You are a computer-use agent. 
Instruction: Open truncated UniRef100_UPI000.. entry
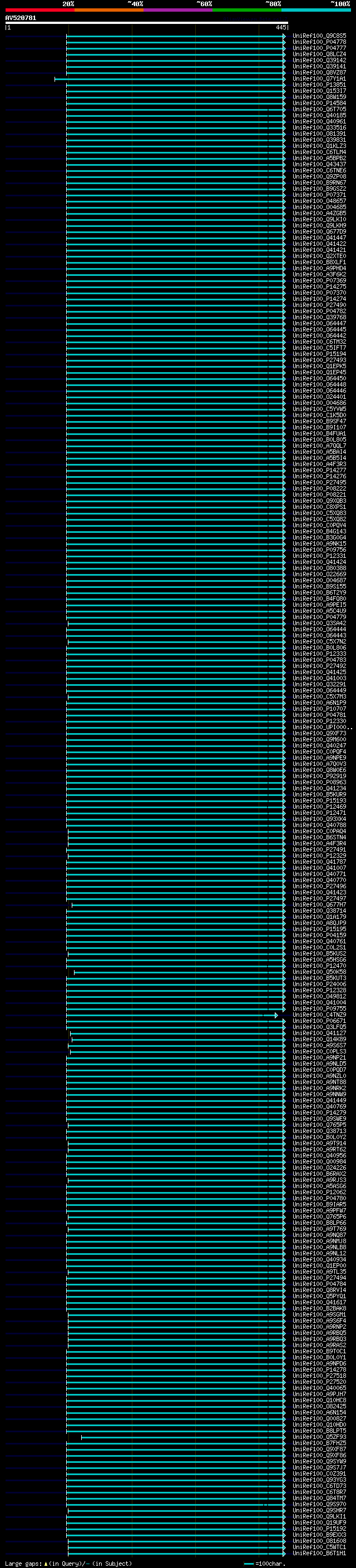pos(323,728)
